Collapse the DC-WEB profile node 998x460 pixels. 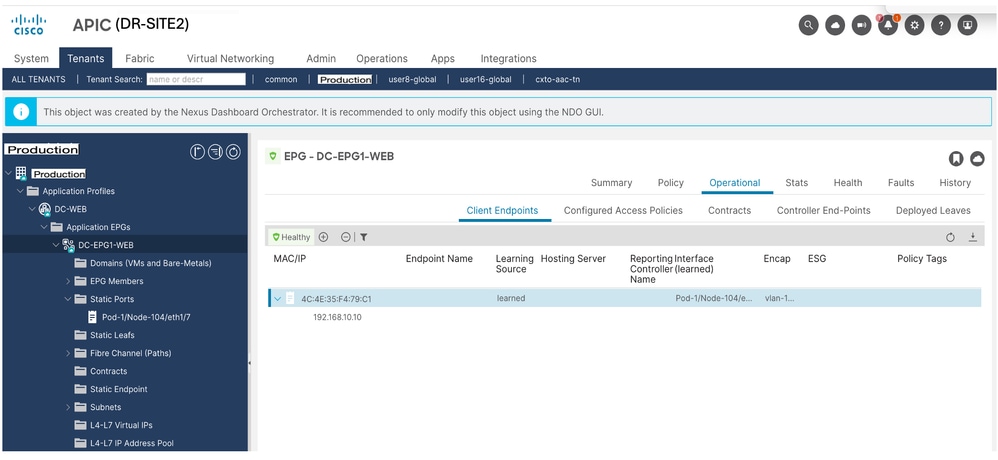pyautogui.click(x=32, y=209)
